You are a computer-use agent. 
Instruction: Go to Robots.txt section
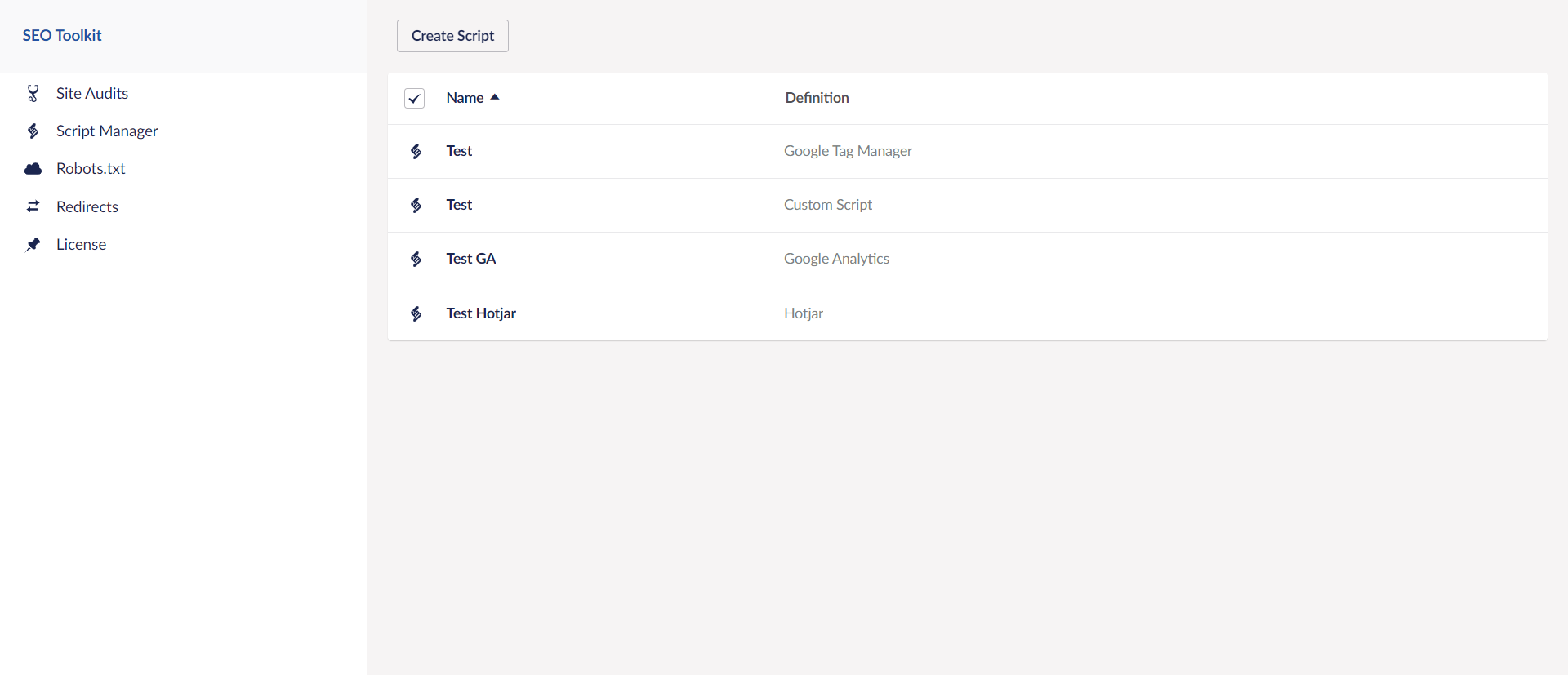(91, 169)
